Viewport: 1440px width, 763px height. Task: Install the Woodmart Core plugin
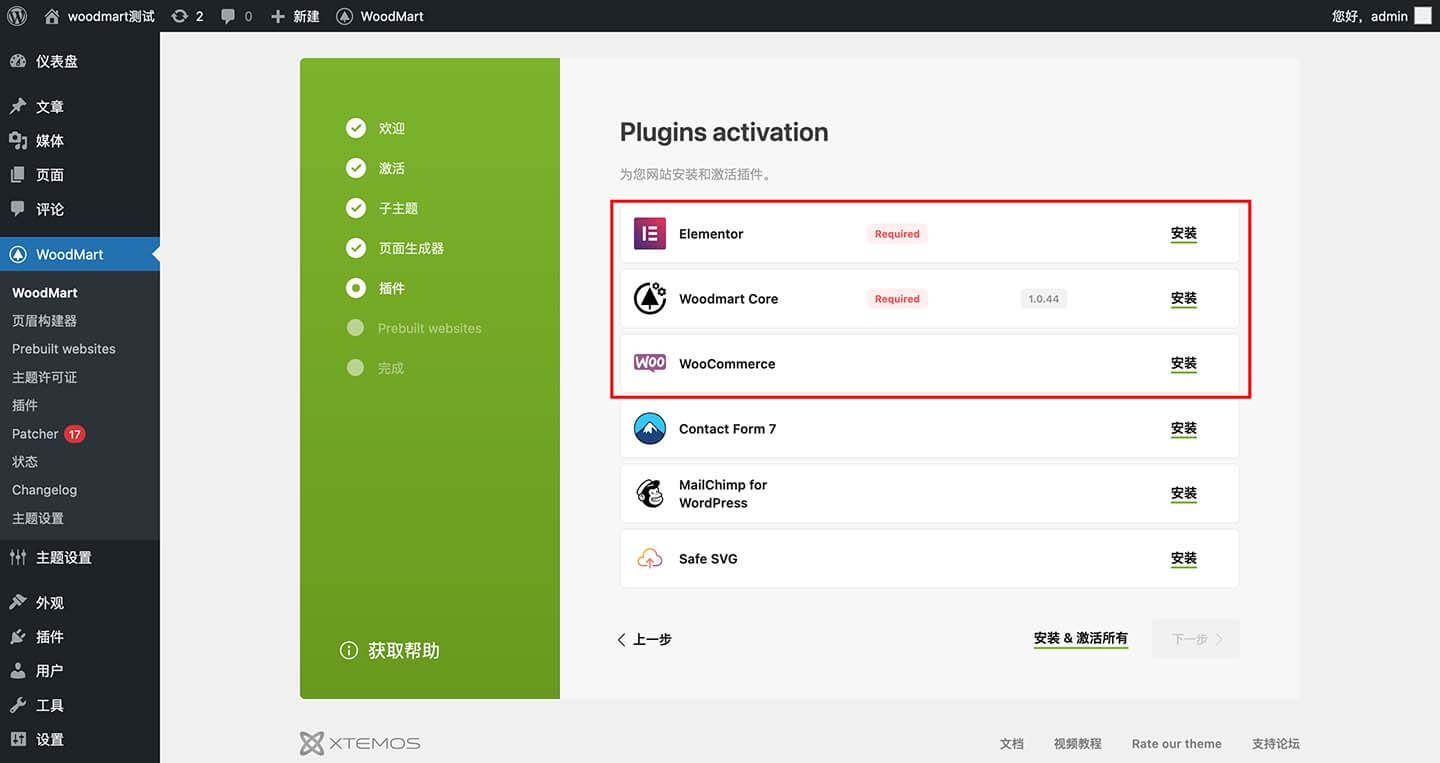click(x=1184, y=298)
